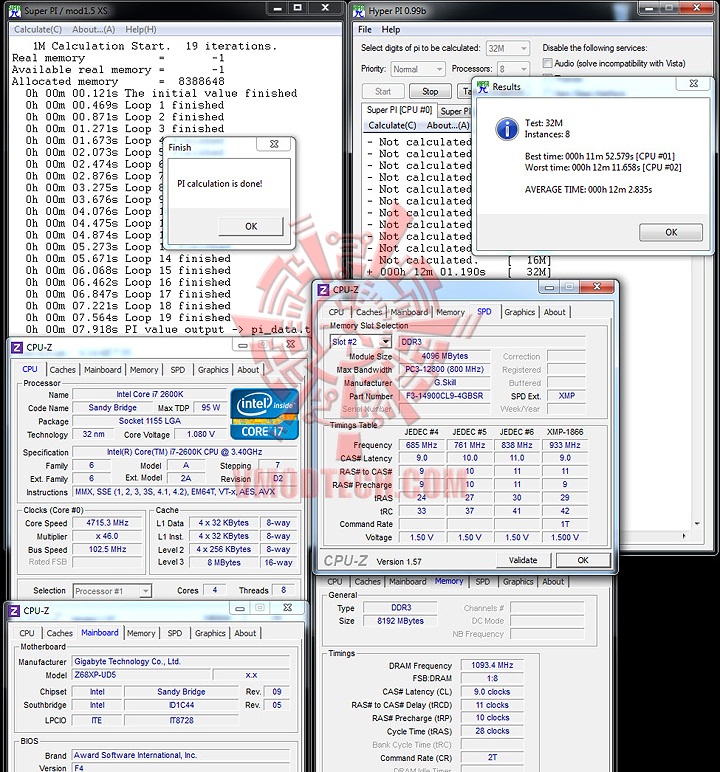Click the Core Speed 4715.3 MHz field
This screenshot has height=772, width=720.
pos(107,523)
